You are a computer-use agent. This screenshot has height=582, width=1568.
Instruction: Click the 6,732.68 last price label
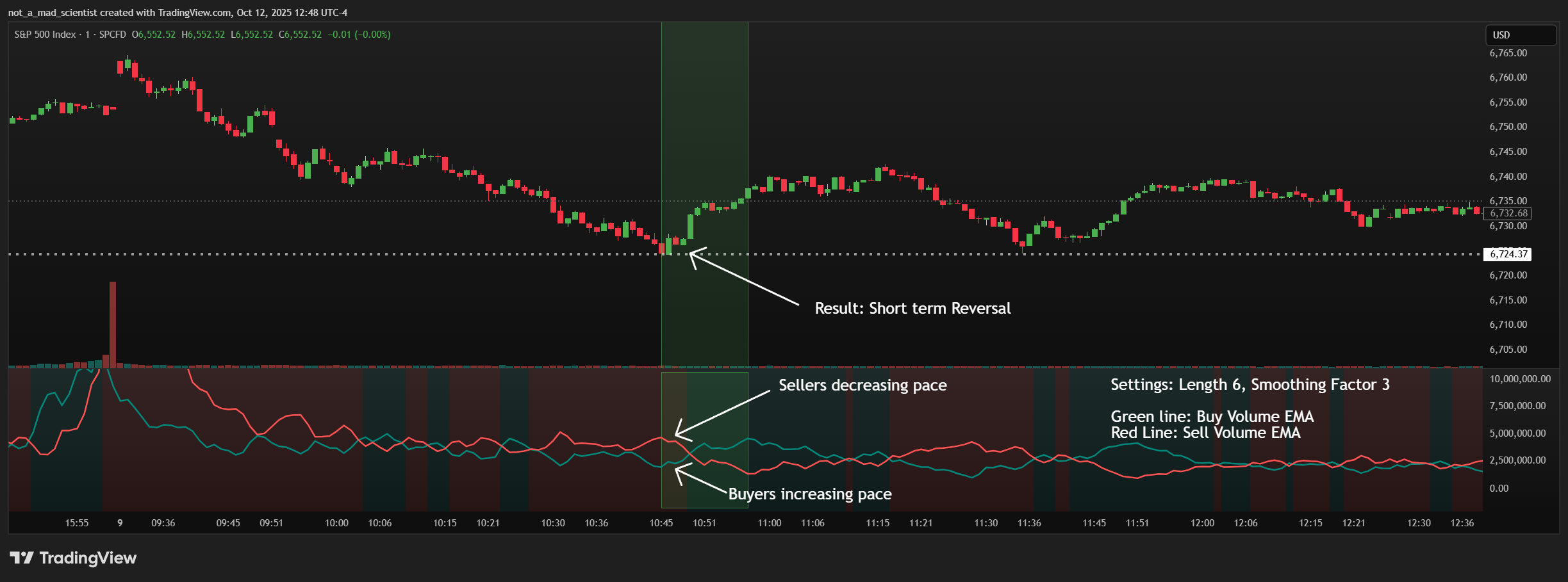[x=1508, y=213]
